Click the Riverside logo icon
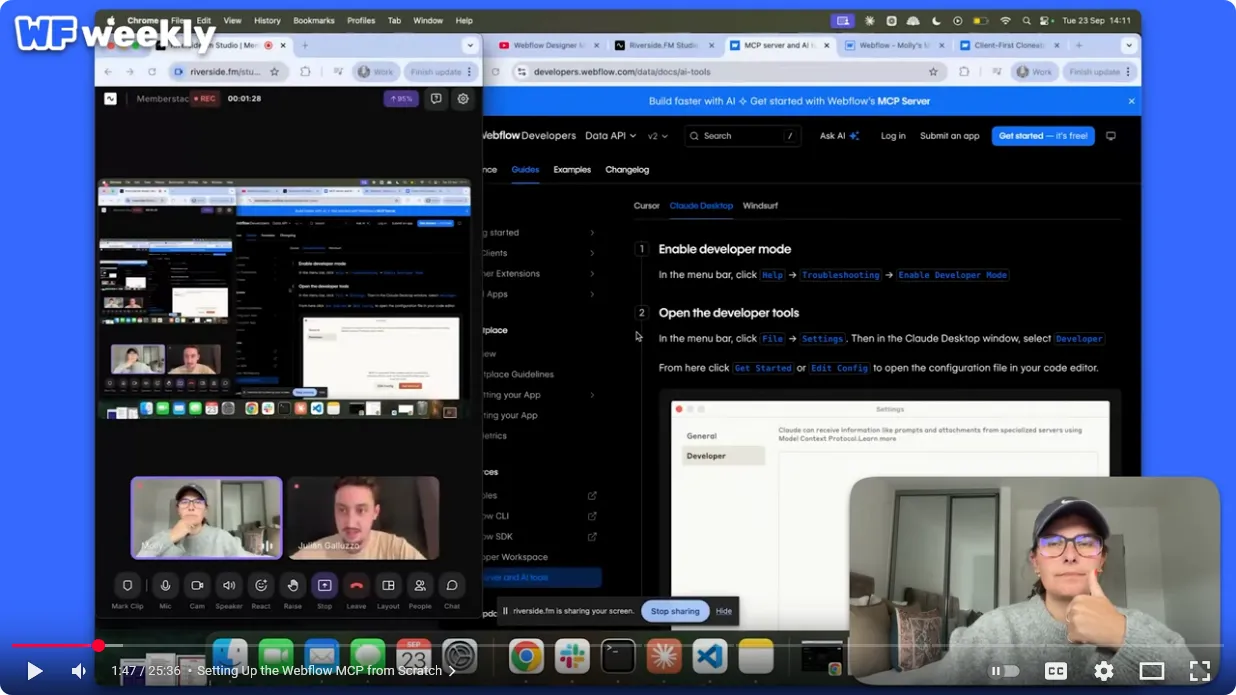 (x=110, y=99)
